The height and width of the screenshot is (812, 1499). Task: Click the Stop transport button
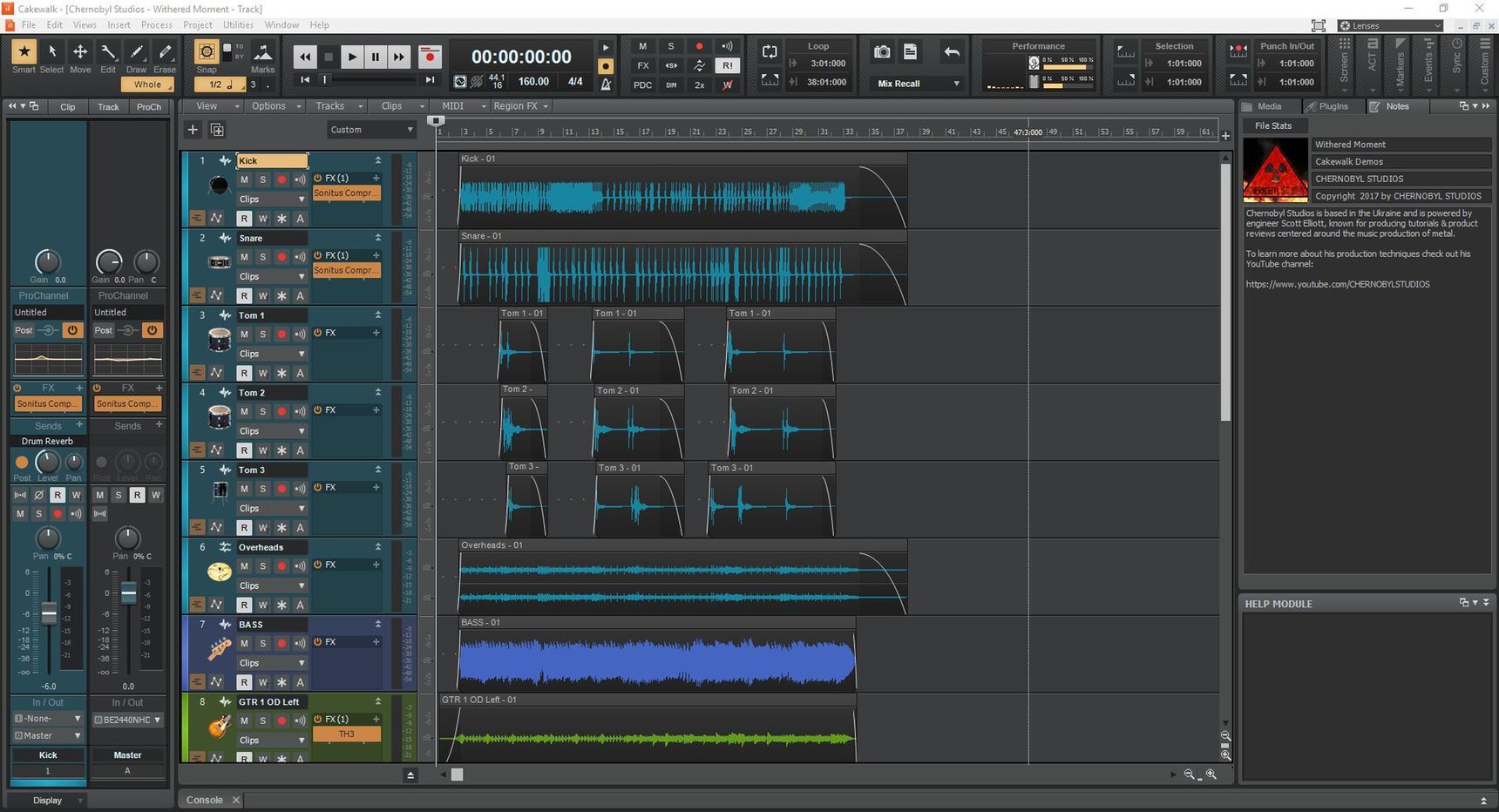point(328,57)
